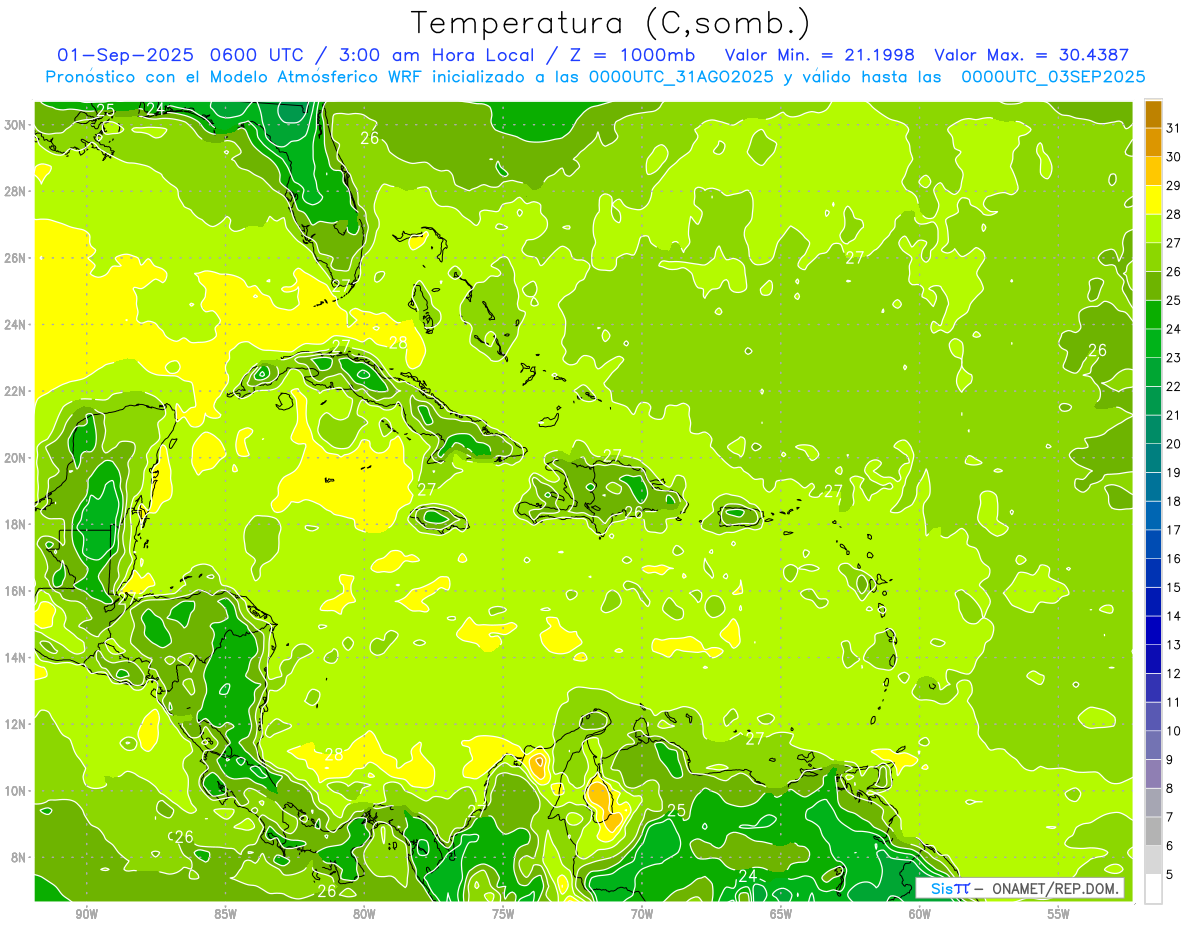This screenshot has width=1200, height=927.
Task: Click the legend value 31
Action: pos(1173,128)
